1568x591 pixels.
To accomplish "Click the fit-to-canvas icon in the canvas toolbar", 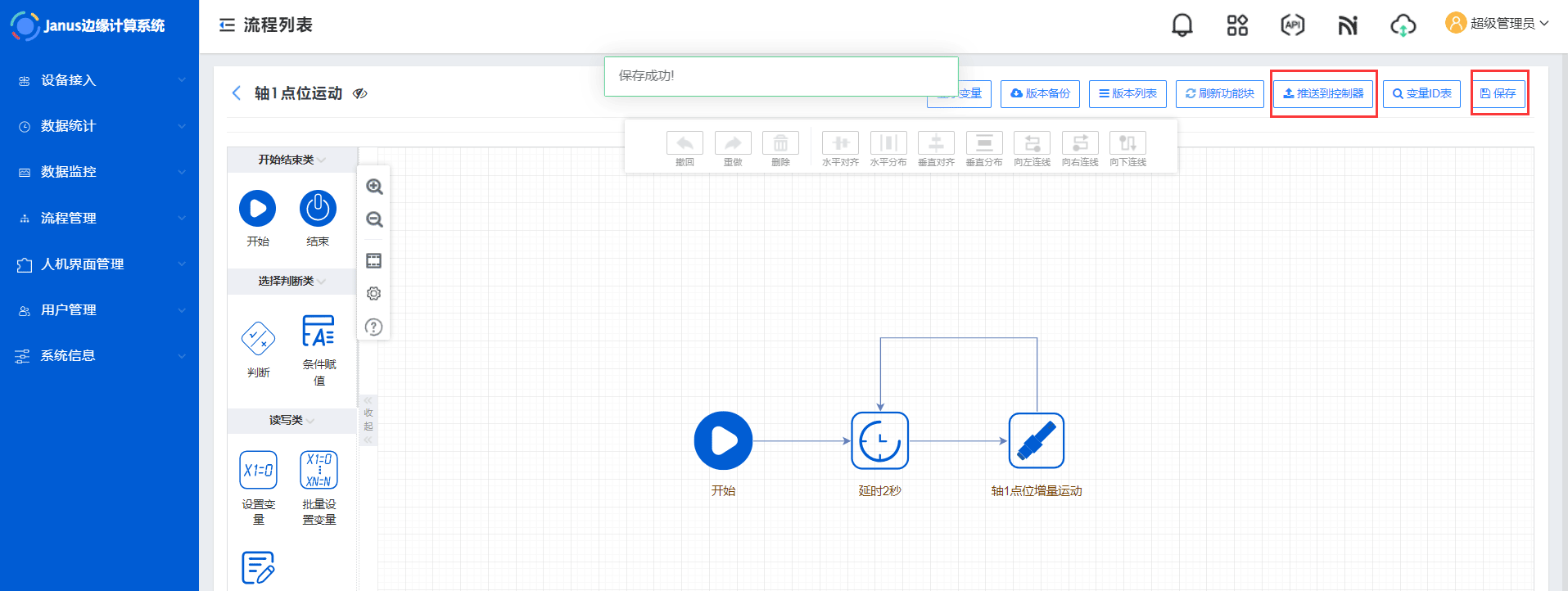I will click(374, 261).
